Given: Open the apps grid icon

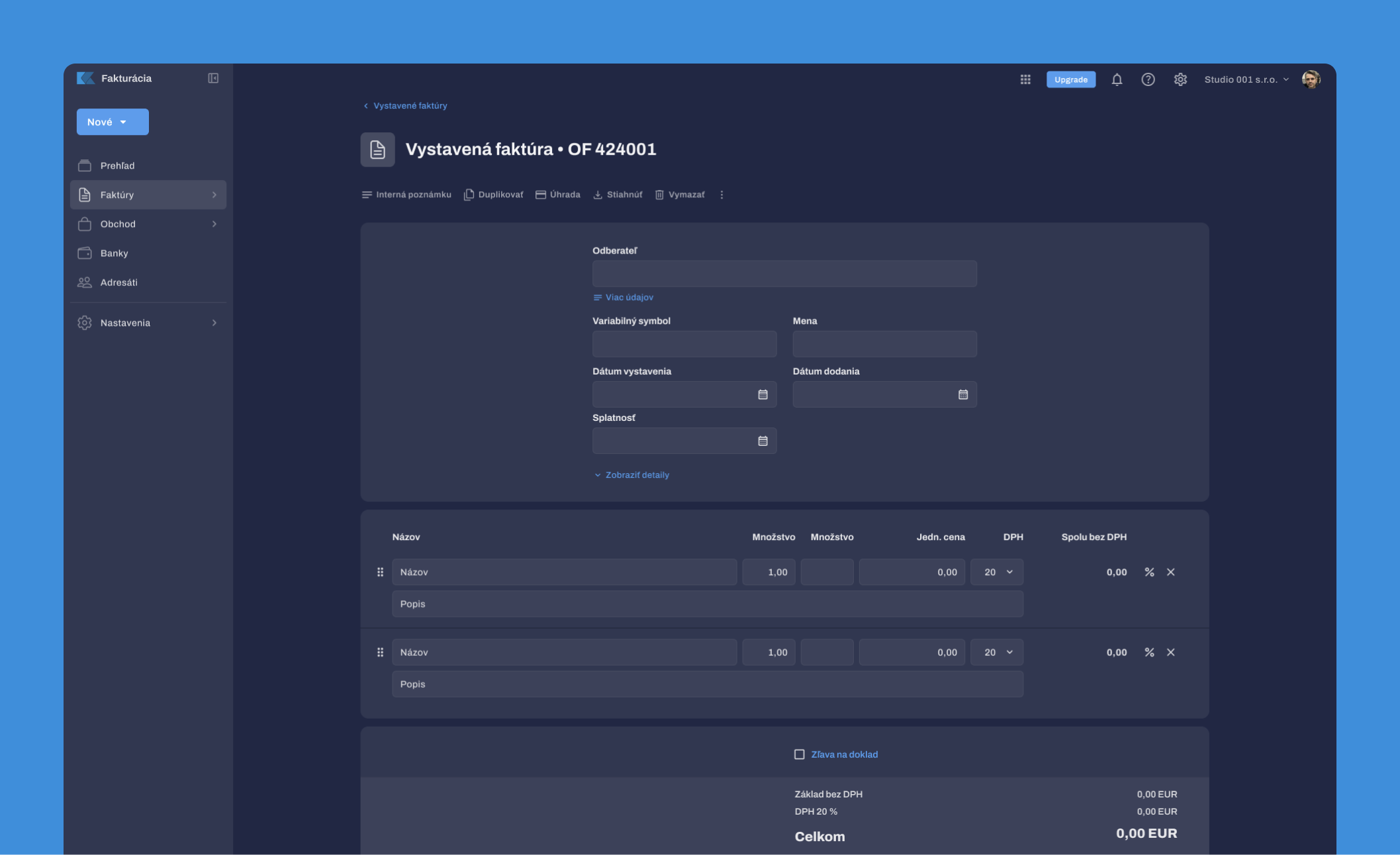Looking at the screenshot, I should [1025, 79].
